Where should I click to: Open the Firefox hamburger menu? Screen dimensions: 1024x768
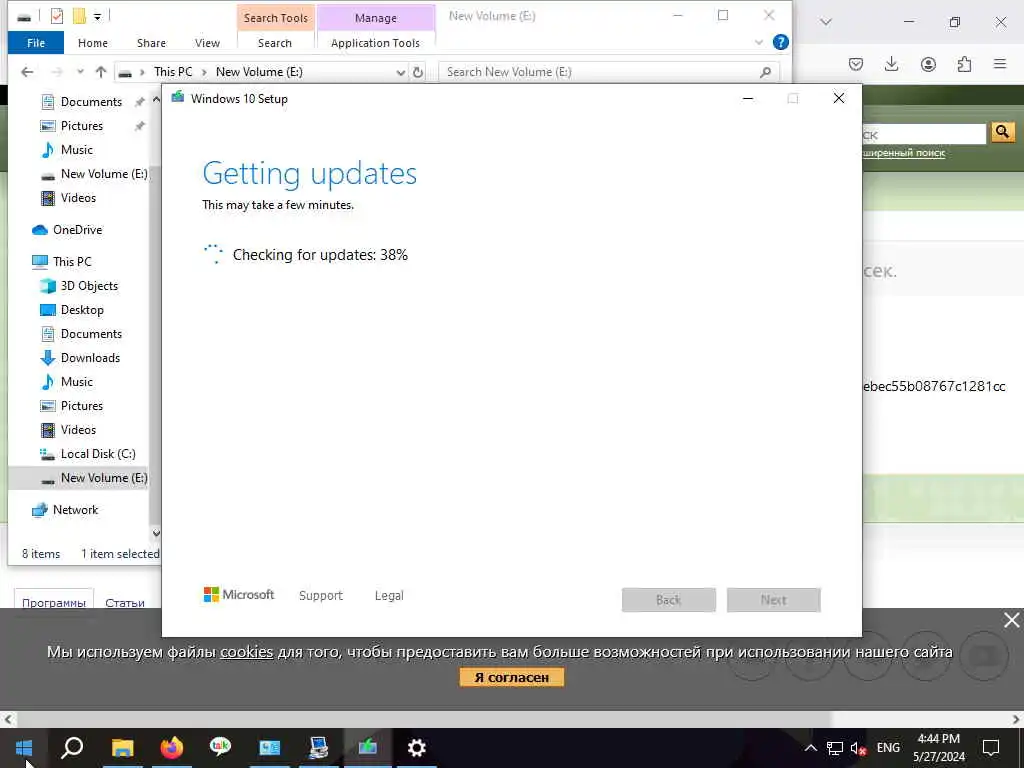pyautogui.click(x=1000, y=64)
